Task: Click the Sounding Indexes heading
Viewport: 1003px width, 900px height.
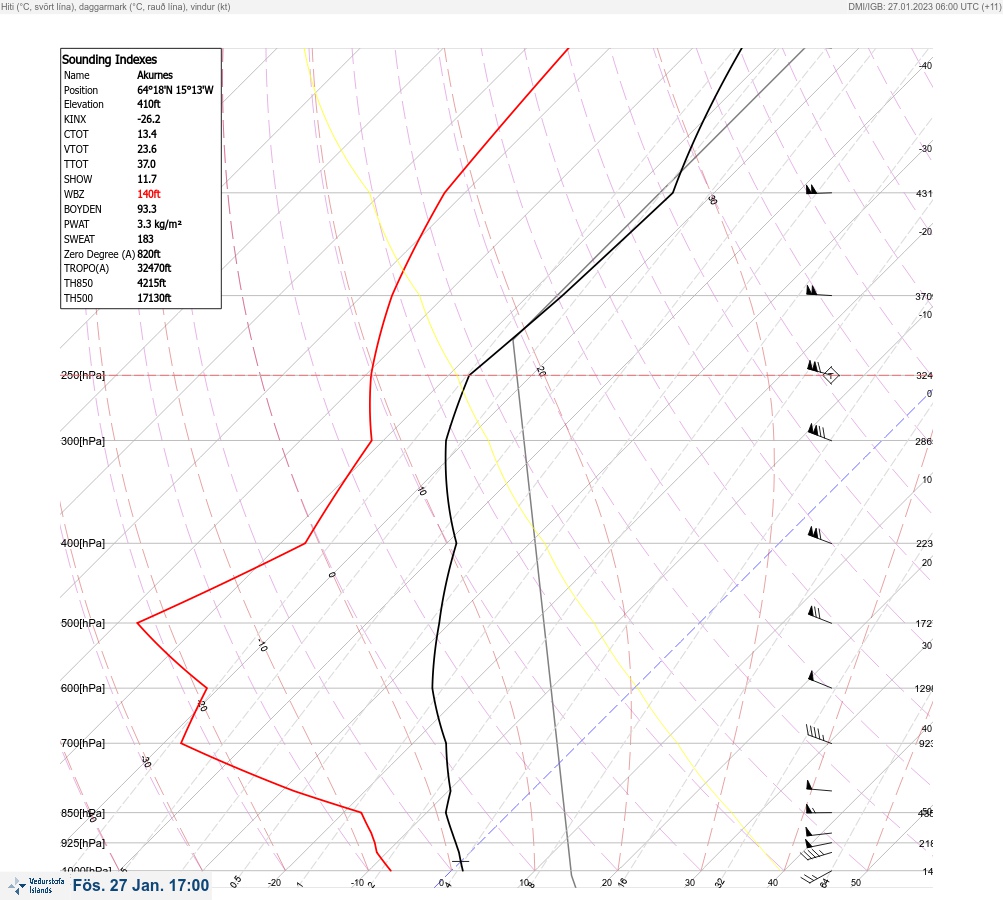Action: pyautogui.click(x=109, y=59)
